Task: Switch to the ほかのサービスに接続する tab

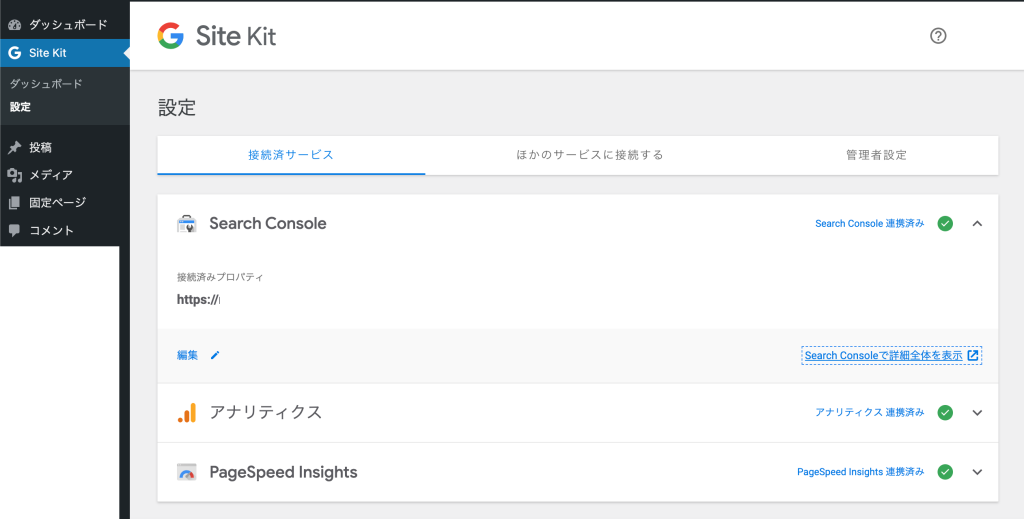Action: (x=590, y=155)
